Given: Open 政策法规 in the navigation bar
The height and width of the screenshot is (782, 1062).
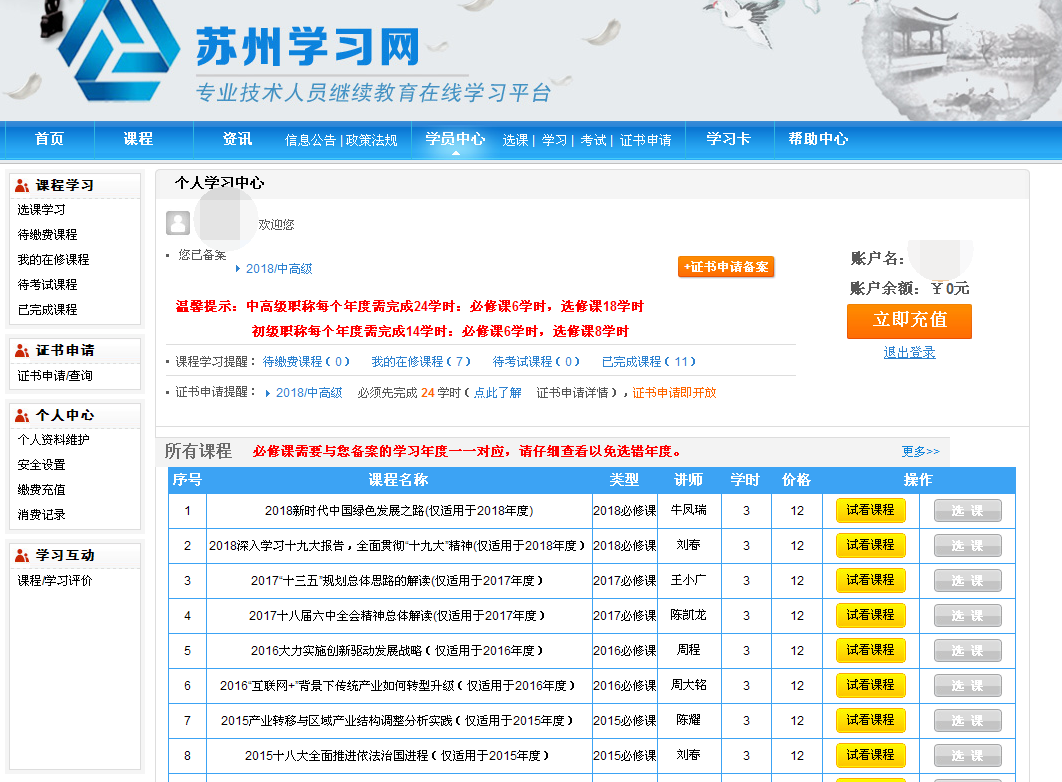Looking at the screenshot, I should [x=372, y=140].
